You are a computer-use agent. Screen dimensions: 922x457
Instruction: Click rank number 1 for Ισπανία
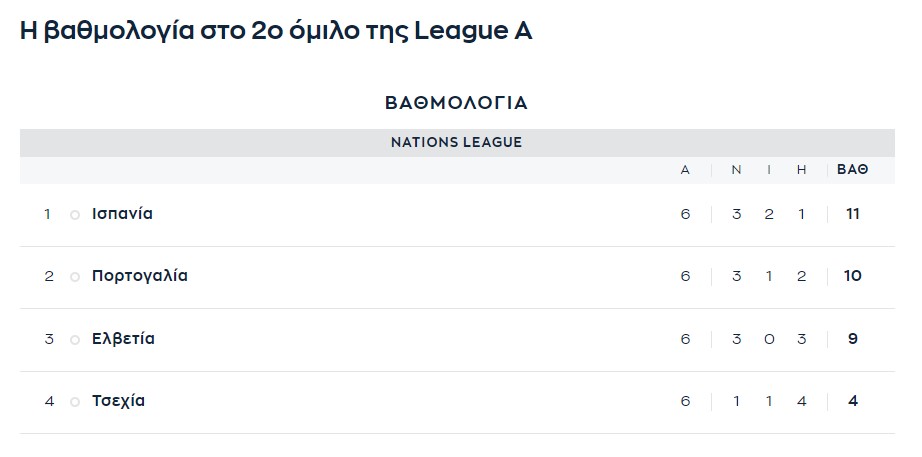(x=48, y=214)
